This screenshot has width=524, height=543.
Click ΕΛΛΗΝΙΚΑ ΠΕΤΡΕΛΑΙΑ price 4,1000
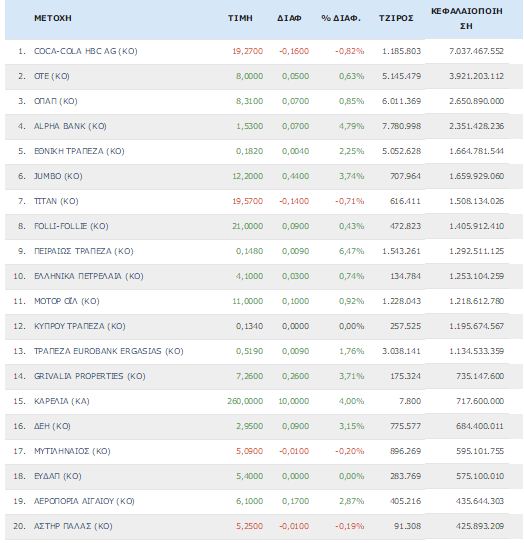coord(249,276)
